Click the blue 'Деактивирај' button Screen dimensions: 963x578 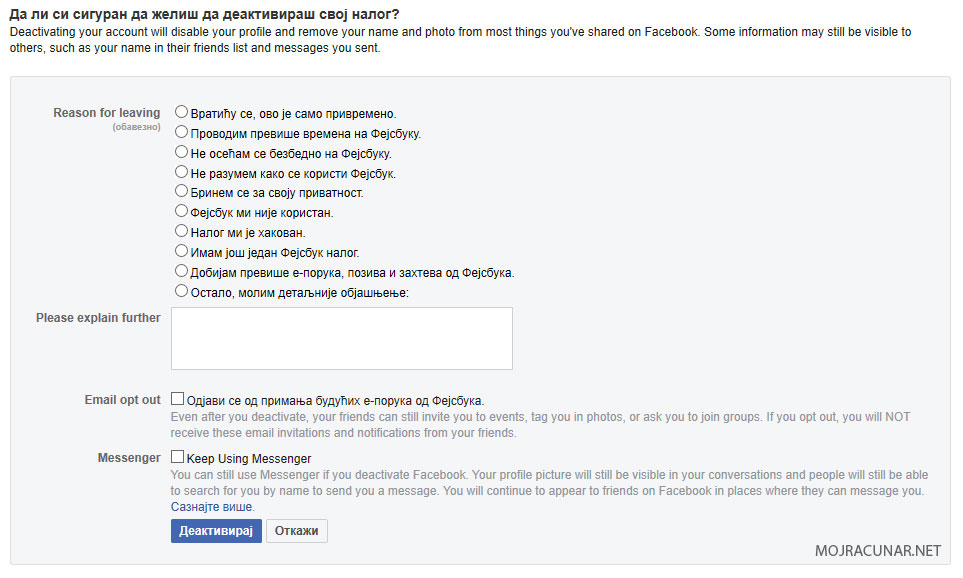(x=216, y=531)
